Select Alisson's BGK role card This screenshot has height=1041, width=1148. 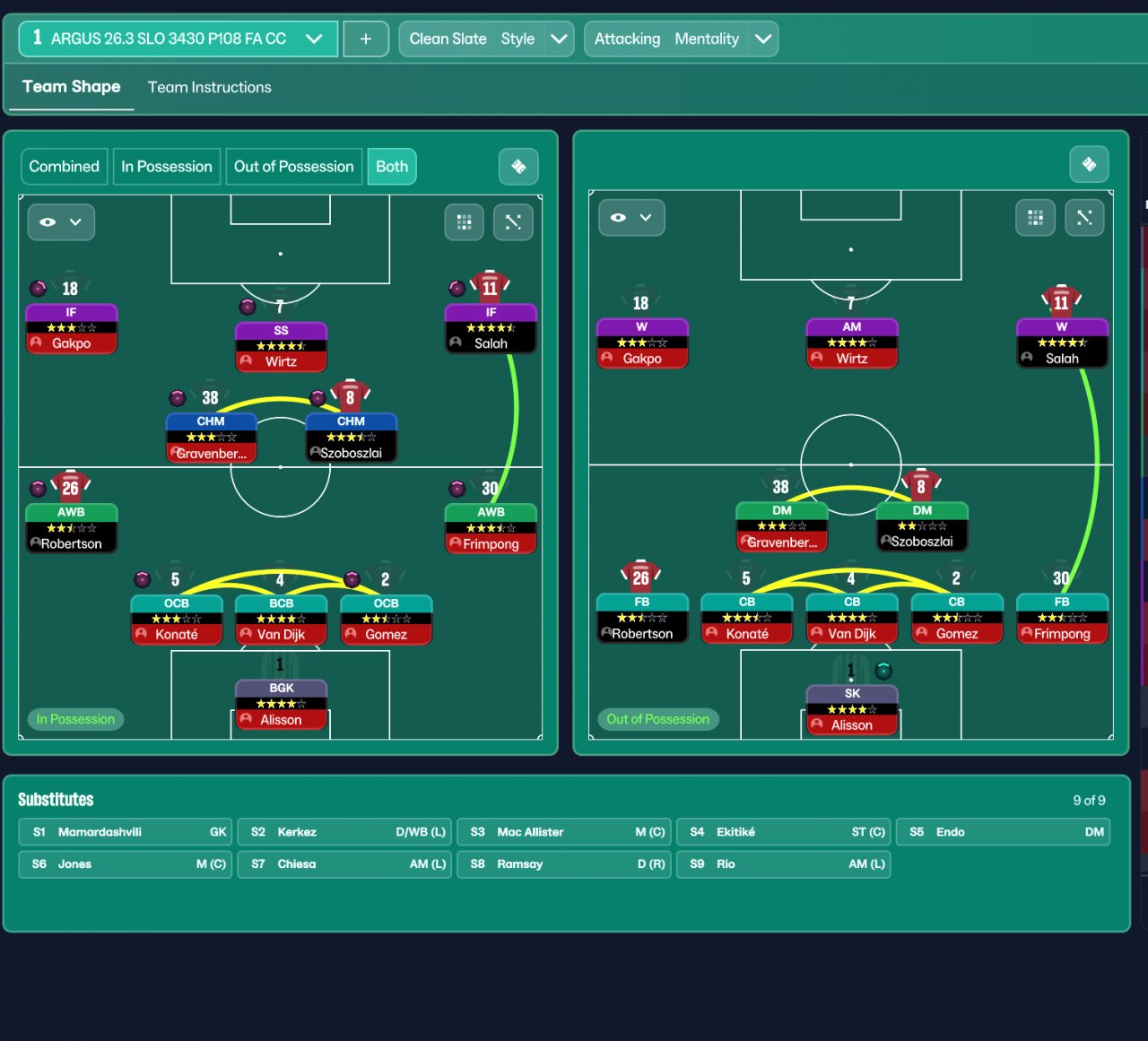coord(281,705)
